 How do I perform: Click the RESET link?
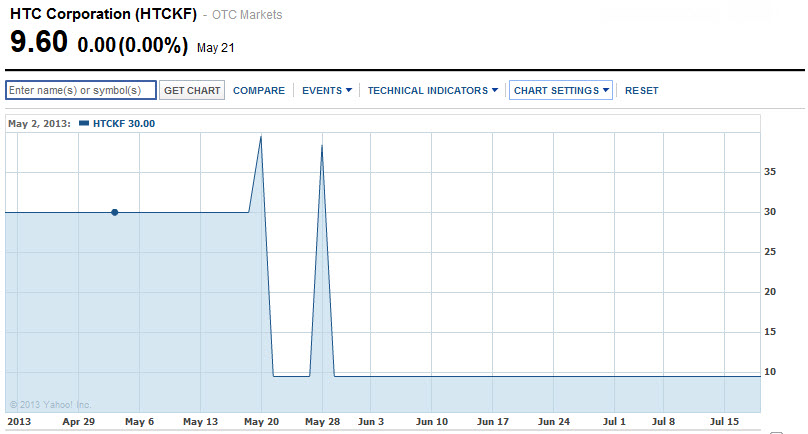point(642,91)
